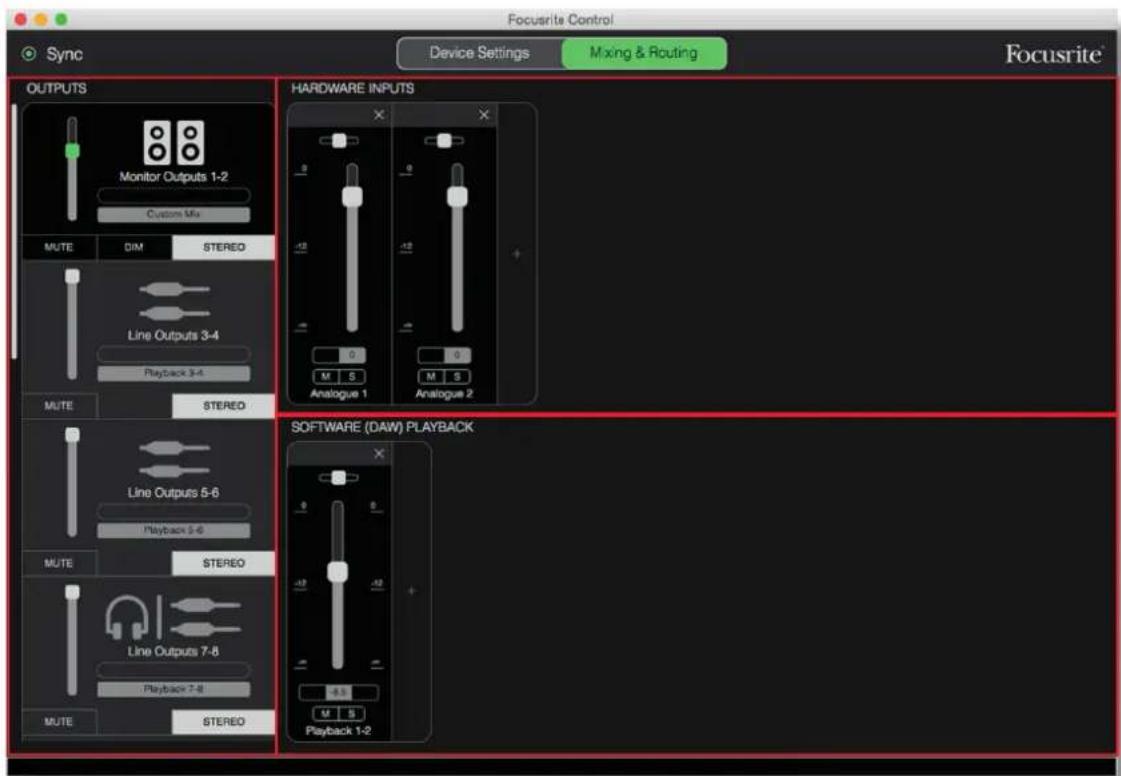The image size is (1121, 776).
Task: Mute Monitor Outputs 1-2
Action: 59,247
